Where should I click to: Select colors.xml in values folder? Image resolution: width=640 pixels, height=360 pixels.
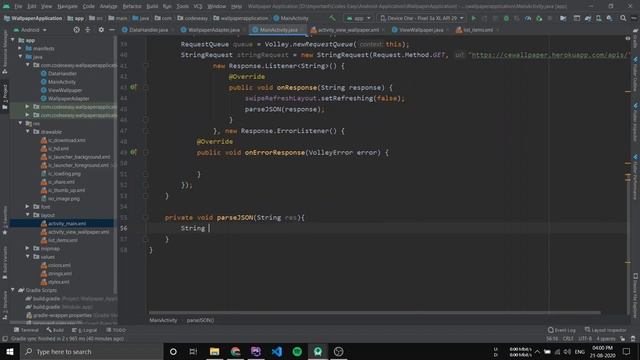click(59, 265)
